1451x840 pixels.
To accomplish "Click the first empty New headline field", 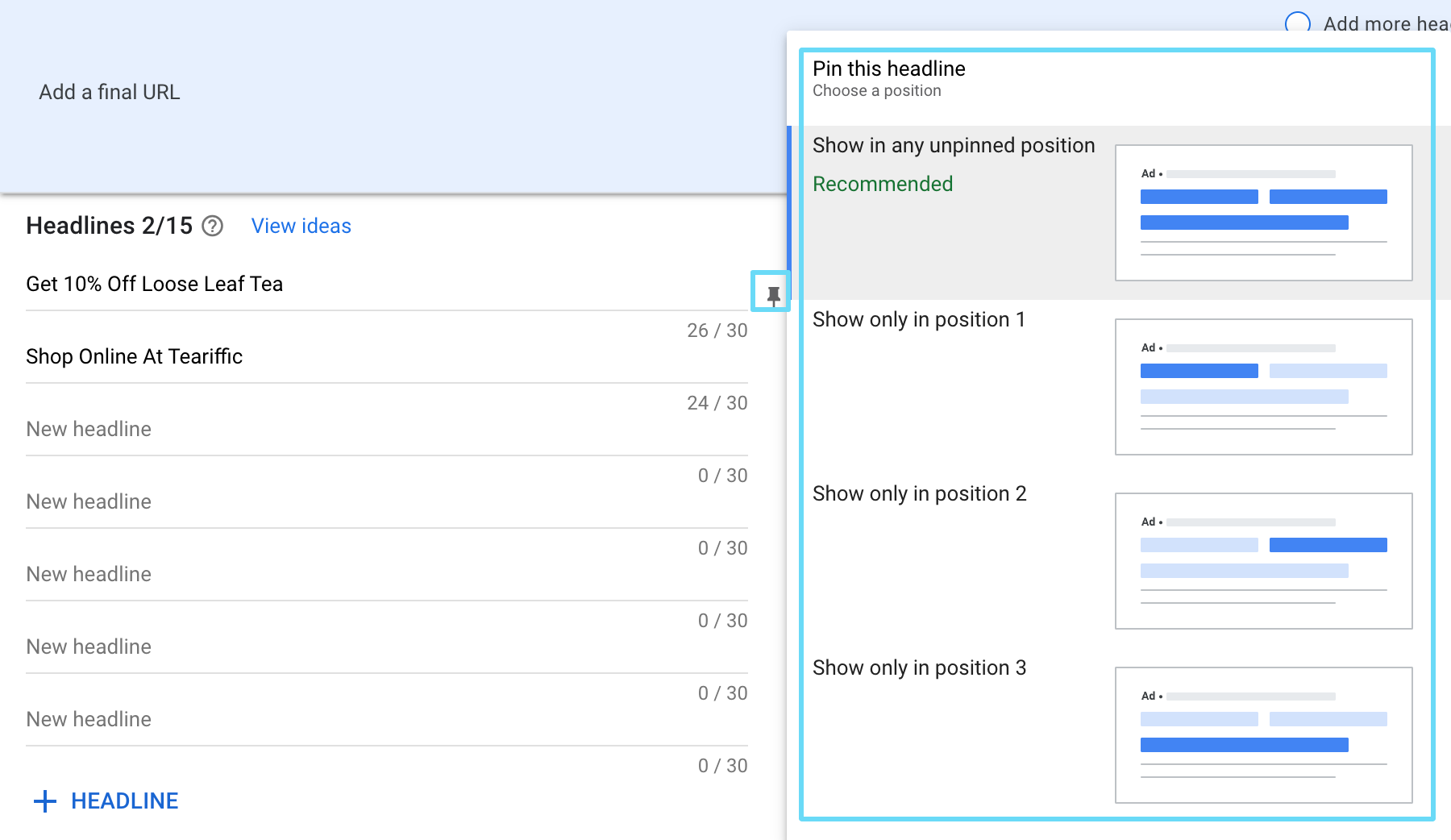I will click(387, 429).
